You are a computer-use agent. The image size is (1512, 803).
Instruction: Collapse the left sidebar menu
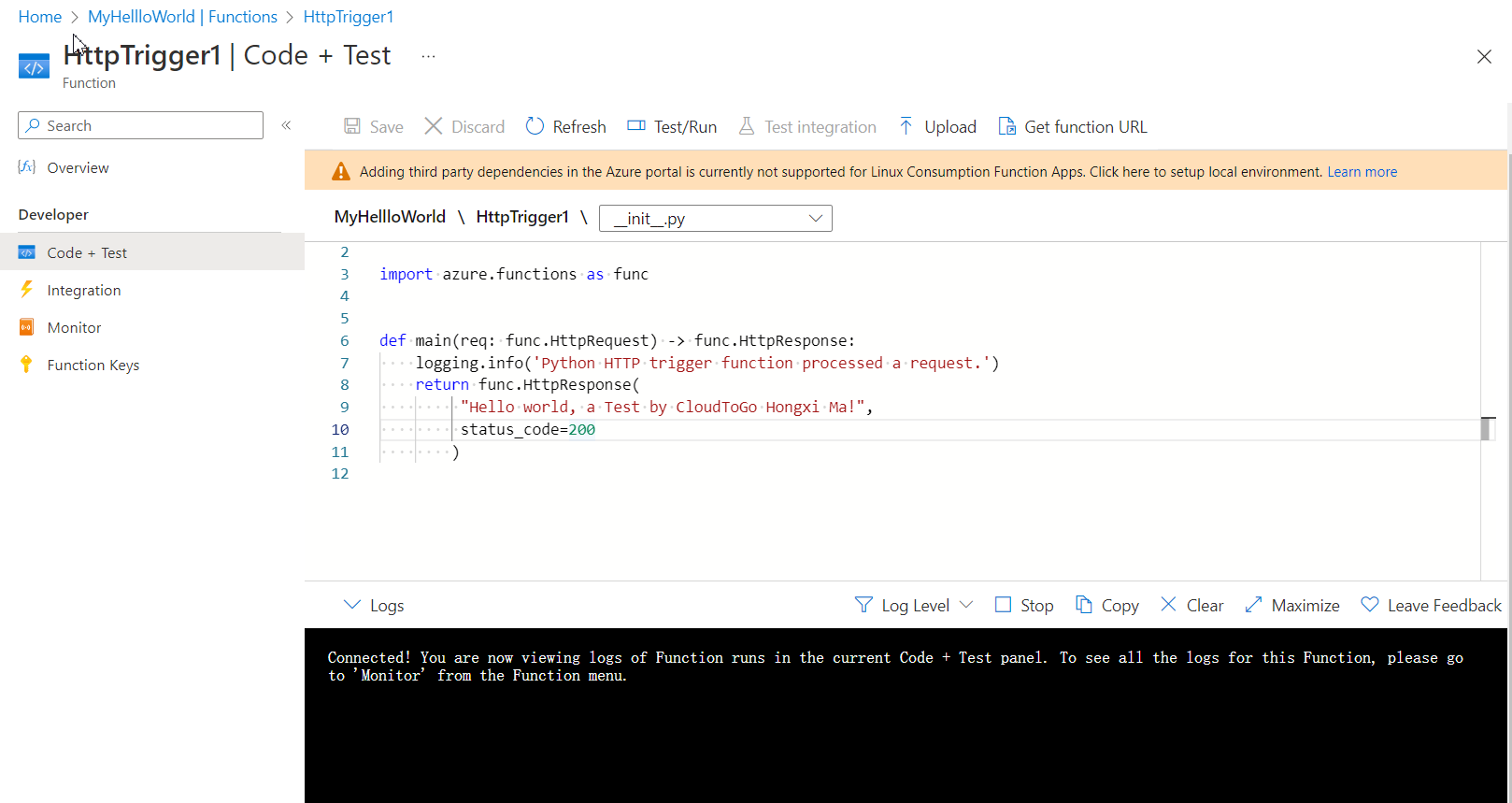pyautogui.click(x=287, y=125)
